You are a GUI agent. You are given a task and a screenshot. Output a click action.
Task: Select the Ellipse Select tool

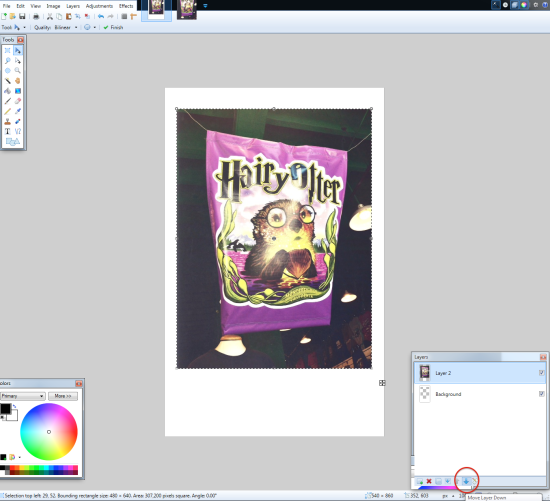click(x=7, y=71)
